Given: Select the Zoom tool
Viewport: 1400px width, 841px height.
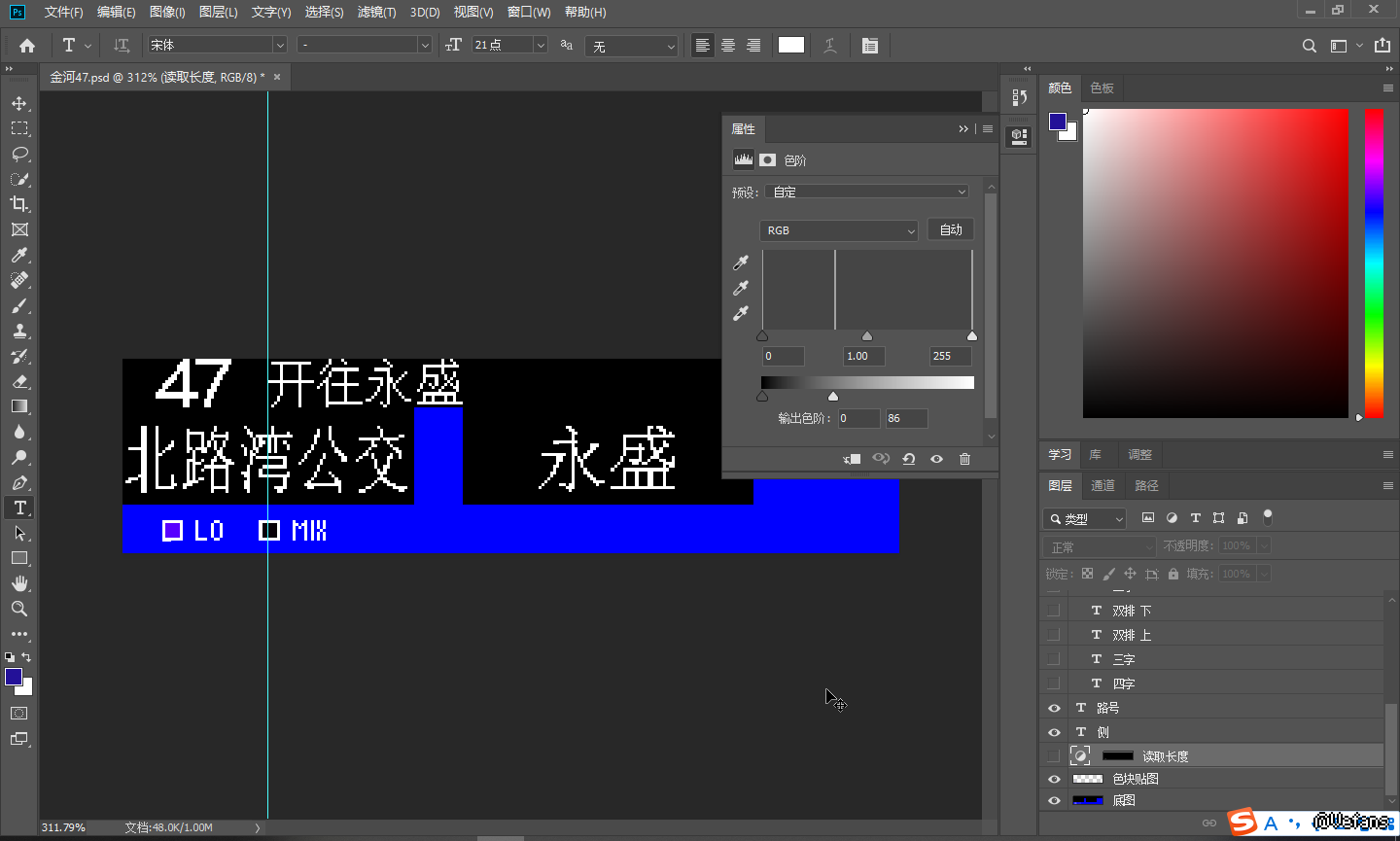Looking at the screenshot, I should coord(19,609).
